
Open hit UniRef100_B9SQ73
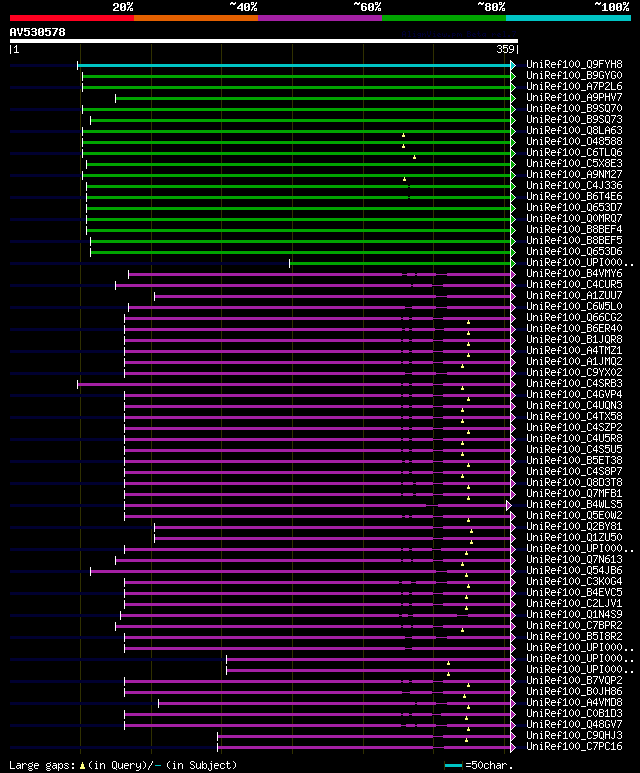pos(574,119)
